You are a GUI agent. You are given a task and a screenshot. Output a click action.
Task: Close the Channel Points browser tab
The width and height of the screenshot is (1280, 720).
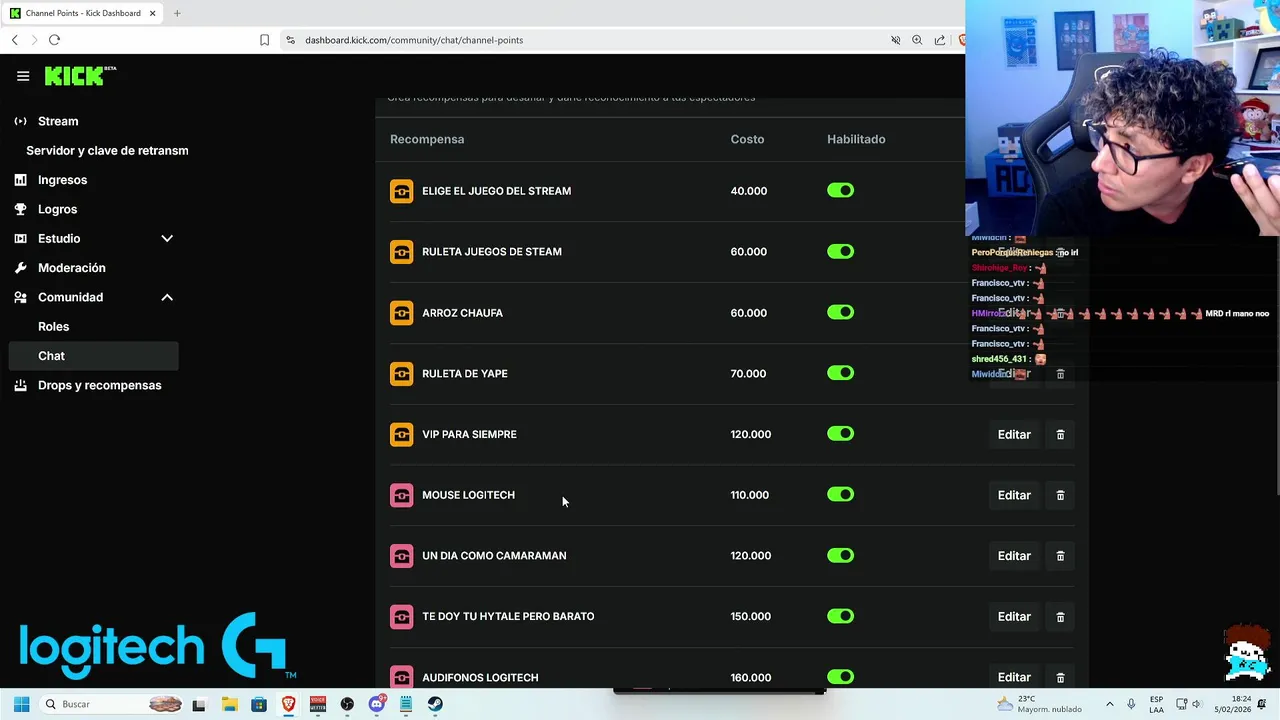(x=152, y=13)
